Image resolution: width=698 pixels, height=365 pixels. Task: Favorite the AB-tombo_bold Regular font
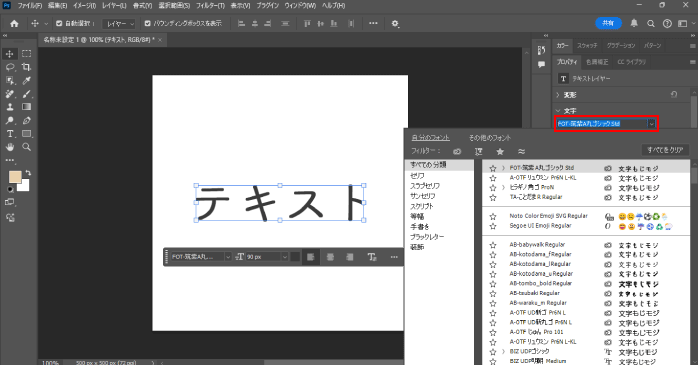point(493,284)
